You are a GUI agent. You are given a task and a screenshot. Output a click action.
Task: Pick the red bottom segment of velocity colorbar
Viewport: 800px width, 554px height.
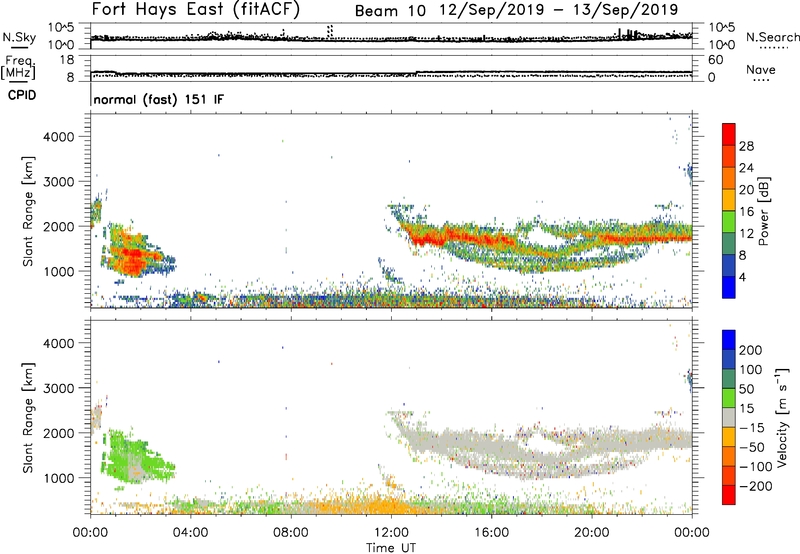click(x=729, y=495)
